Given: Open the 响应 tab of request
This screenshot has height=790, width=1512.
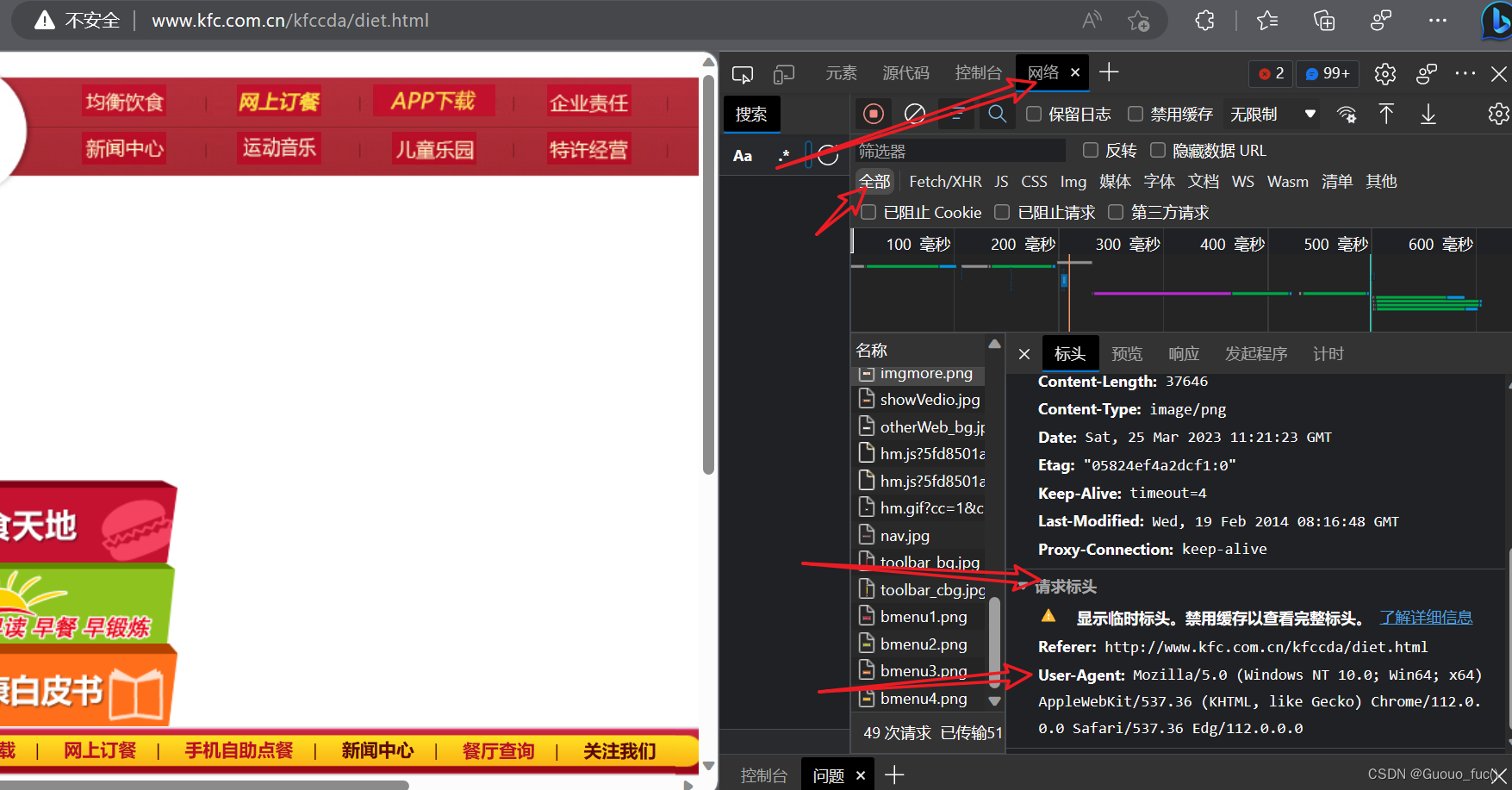Looking at the screenshot, I should coord(1184,354).
